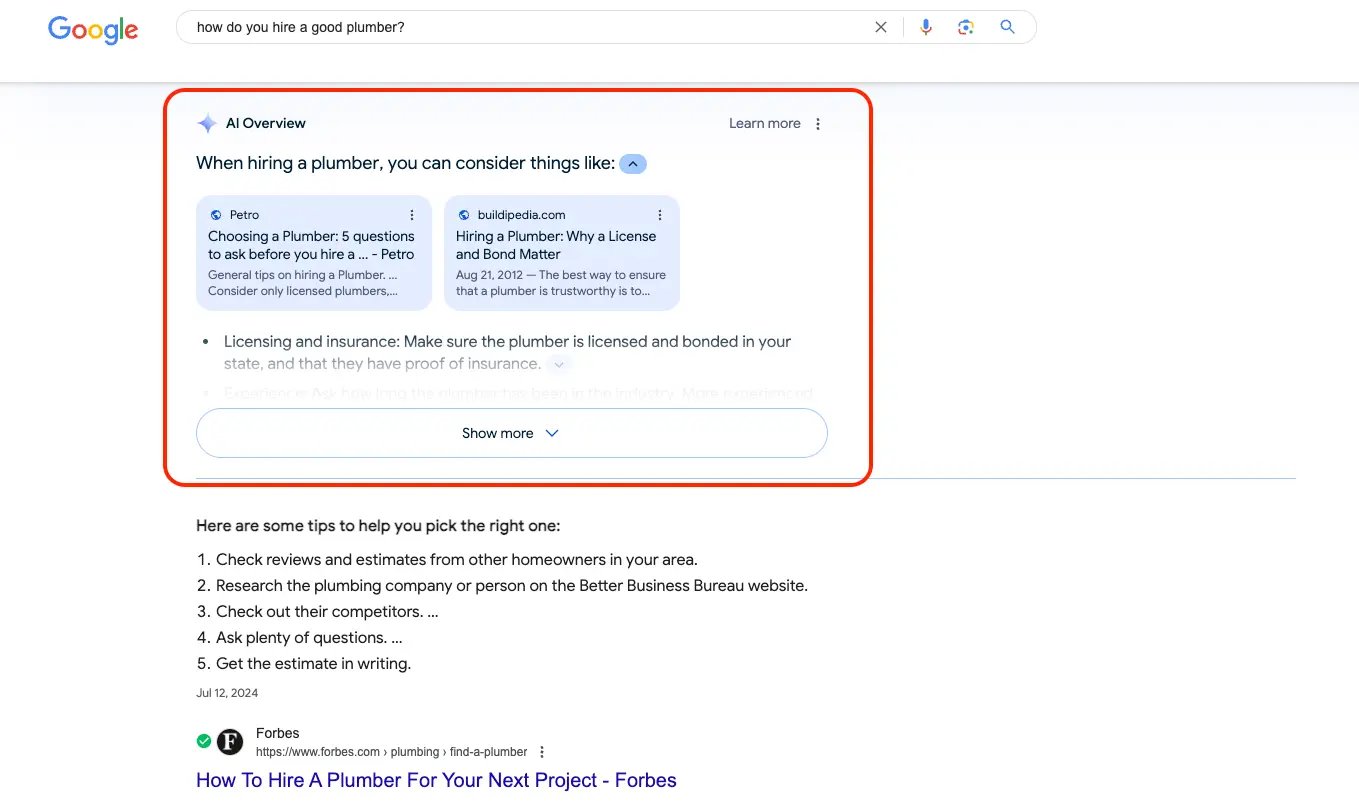Image resolution: width=1359 pixels, height=805 pixels.
Task: Open 'How To Hire A Plumber' Forbes link
Action: click(x=436, y=780)
